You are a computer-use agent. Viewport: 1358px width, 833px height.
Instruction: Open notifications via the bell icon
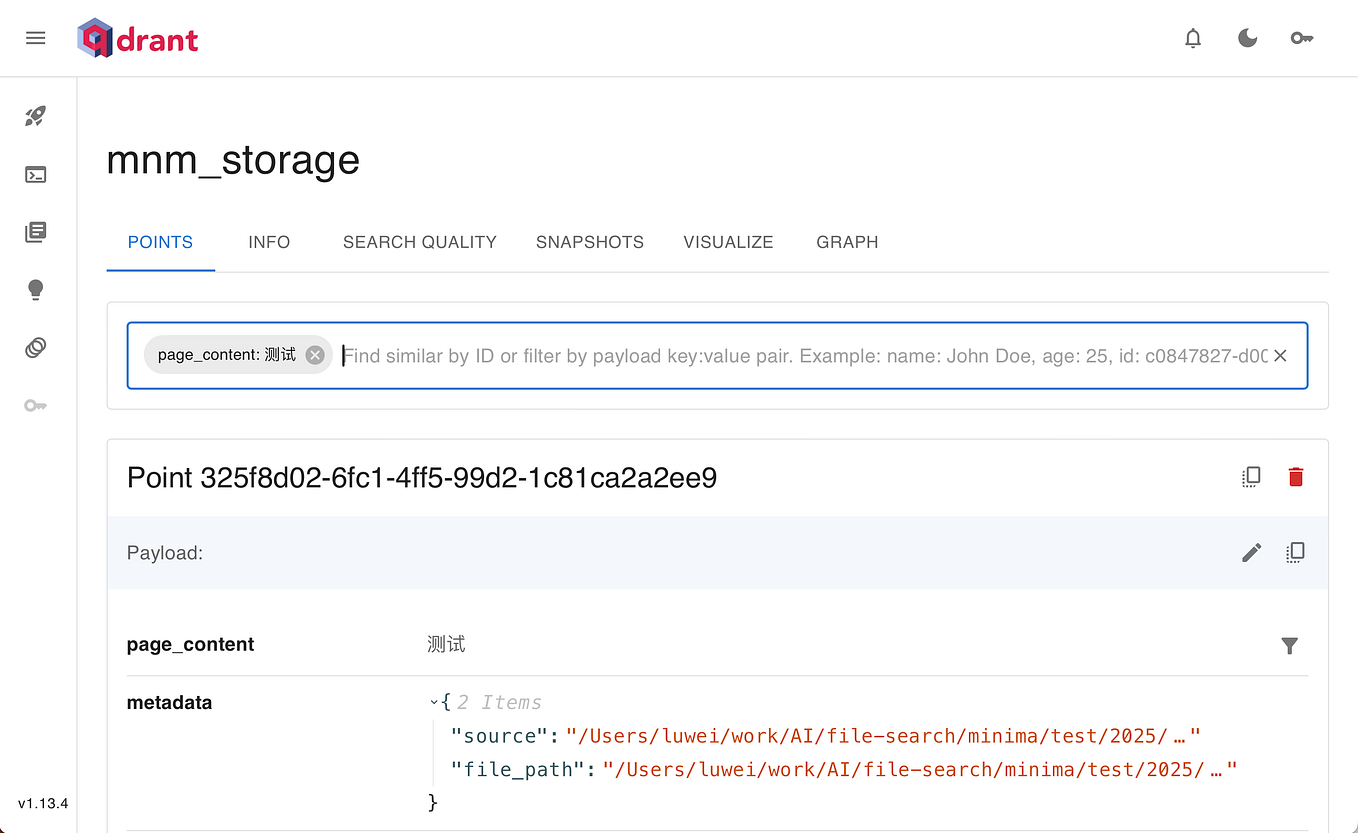coord(1192,37)
